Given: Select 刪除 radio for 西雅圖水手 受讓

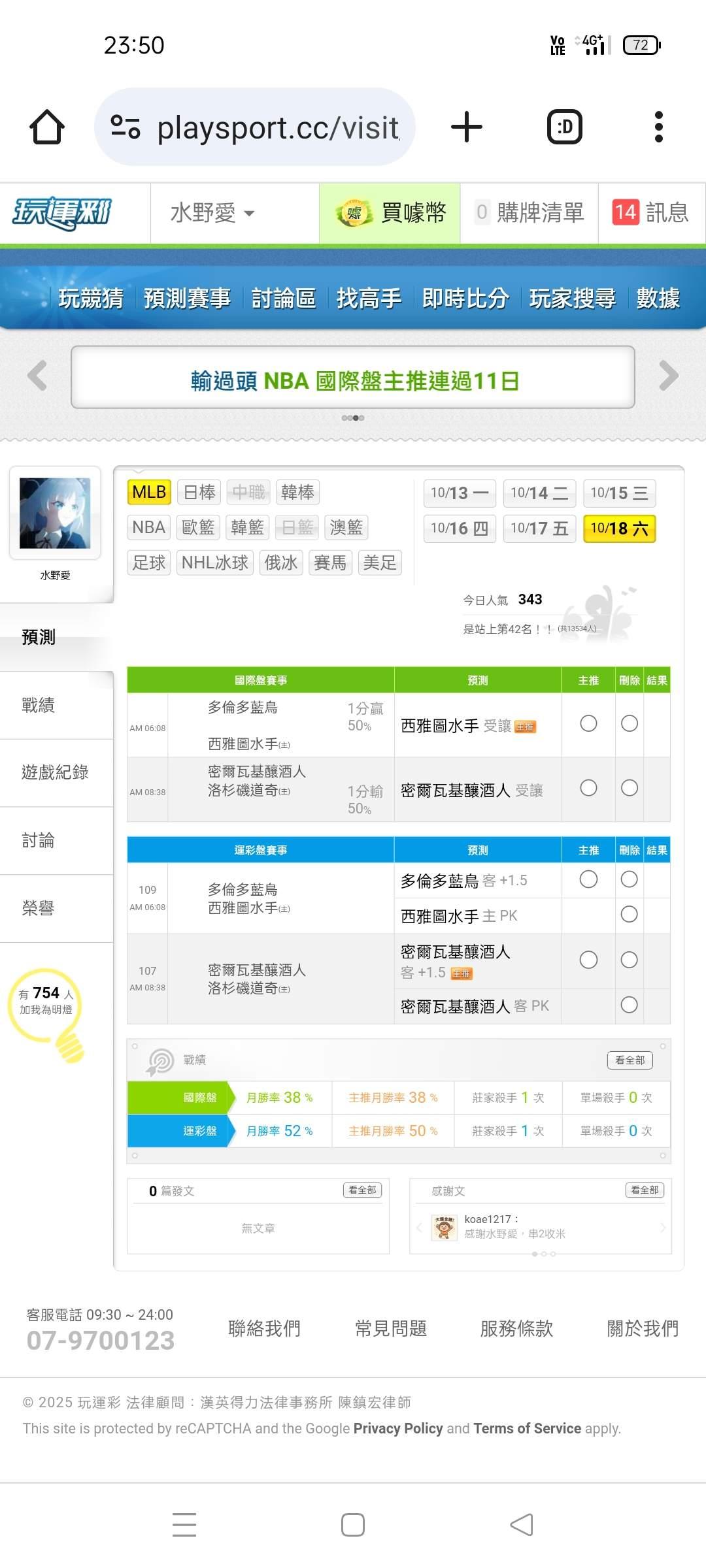Looking at the screenshot, I should [630, 723].
